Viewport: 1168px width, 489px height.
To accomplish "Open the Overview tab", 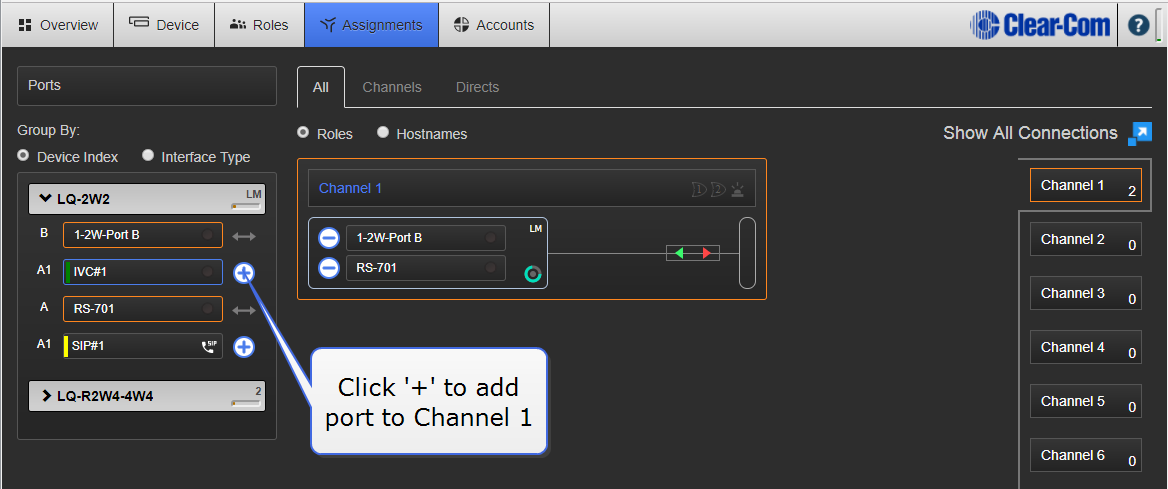I will pos(57,25).
